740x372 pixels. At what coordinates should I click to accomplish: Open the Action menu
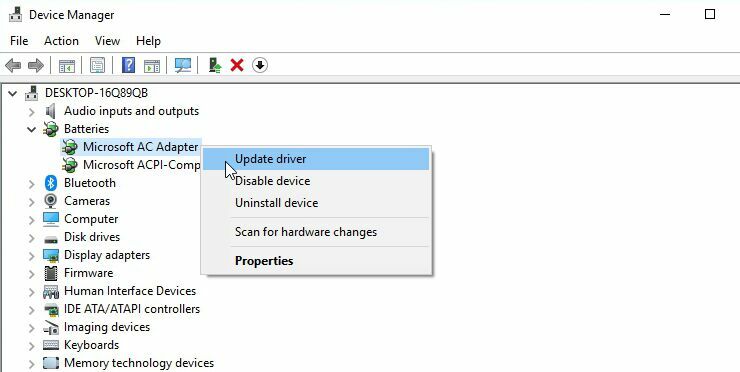[61, 41]
